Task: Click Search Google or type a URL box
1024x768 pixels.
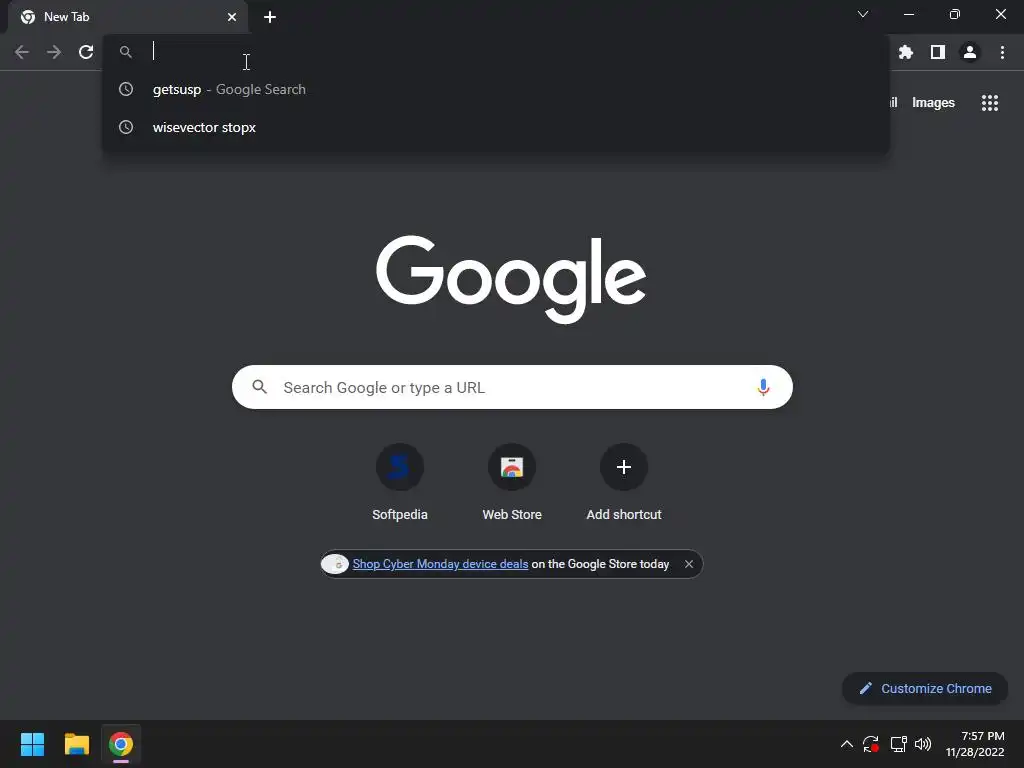Action: (x=512, y=387)
